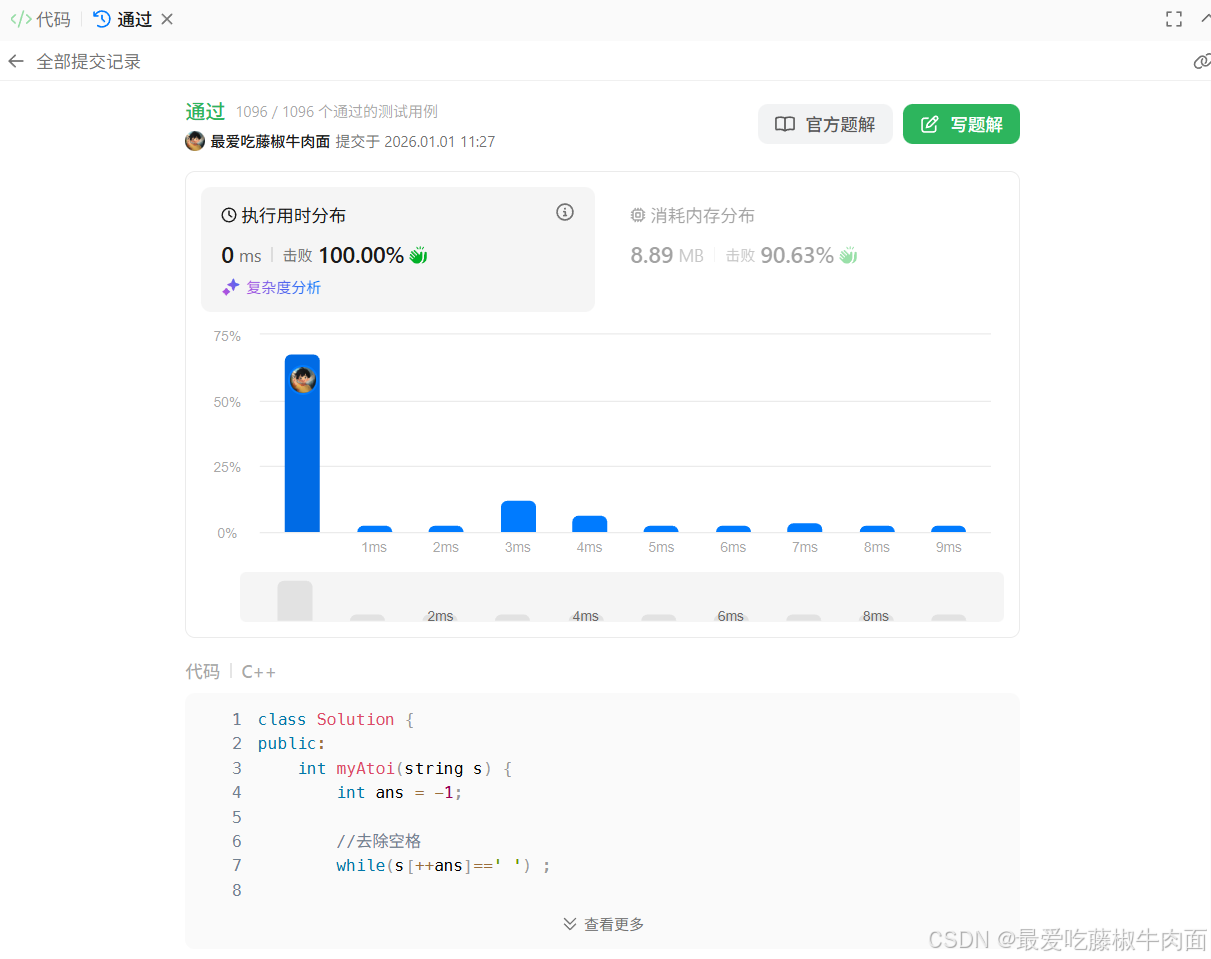
Task: Collapse the panel with the chevron at top right
Action: 1205,18
